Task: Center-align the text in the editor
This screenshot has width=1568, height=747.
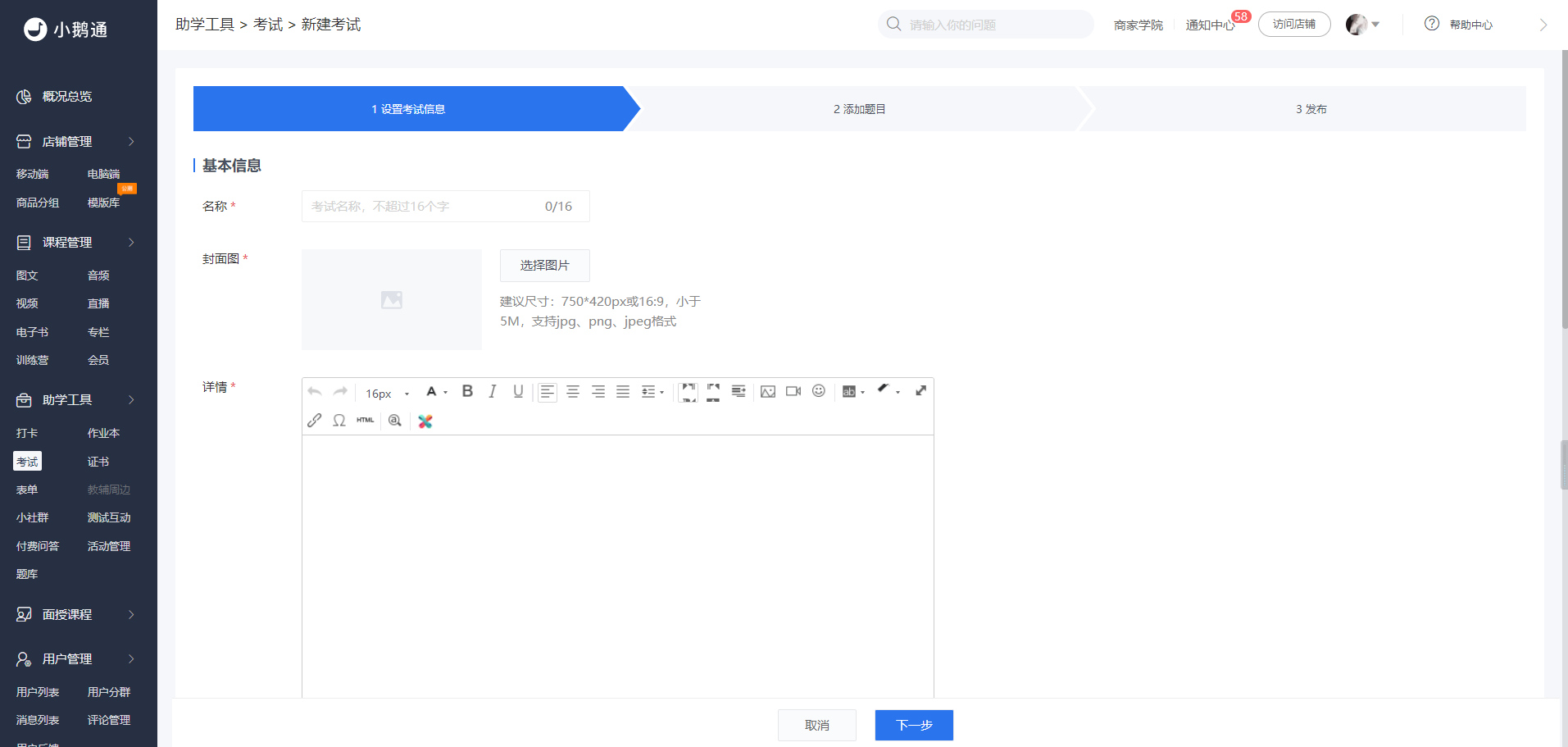Action: [573, 391]
